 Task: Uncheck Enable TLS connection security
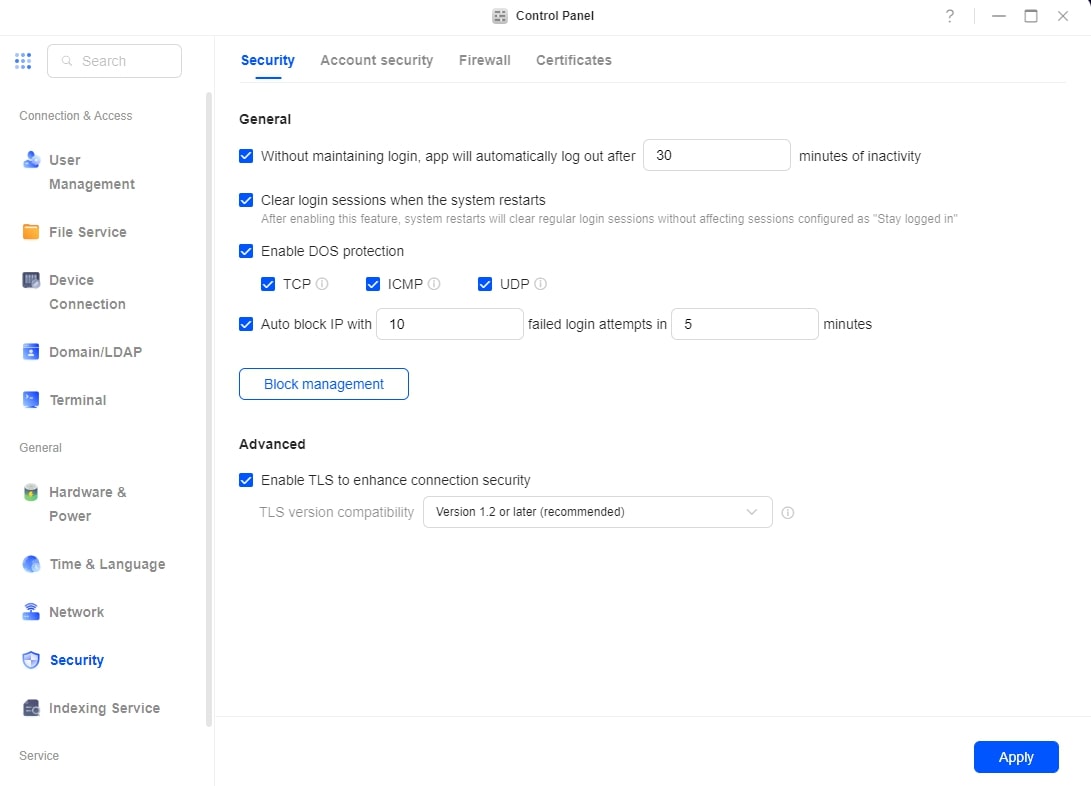pyautogui.click(x=246, y=480)
